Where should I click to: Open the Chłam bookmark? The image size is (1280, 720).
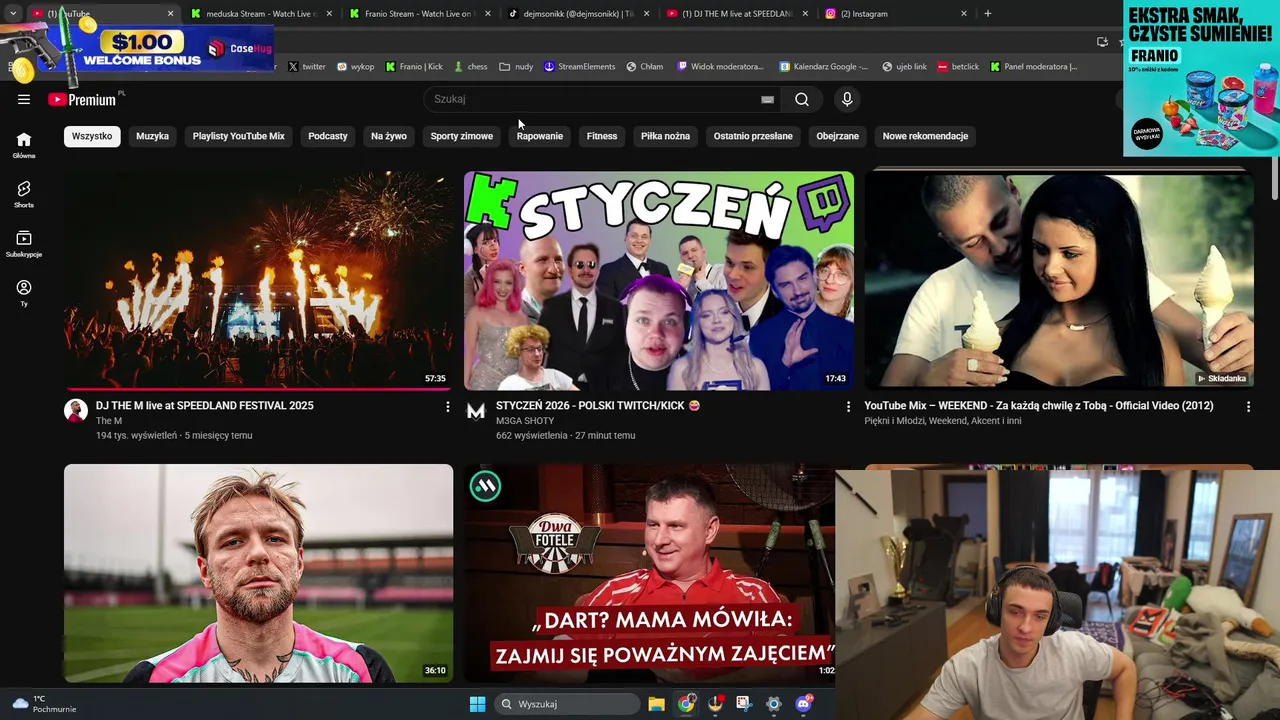coord(645,66)
